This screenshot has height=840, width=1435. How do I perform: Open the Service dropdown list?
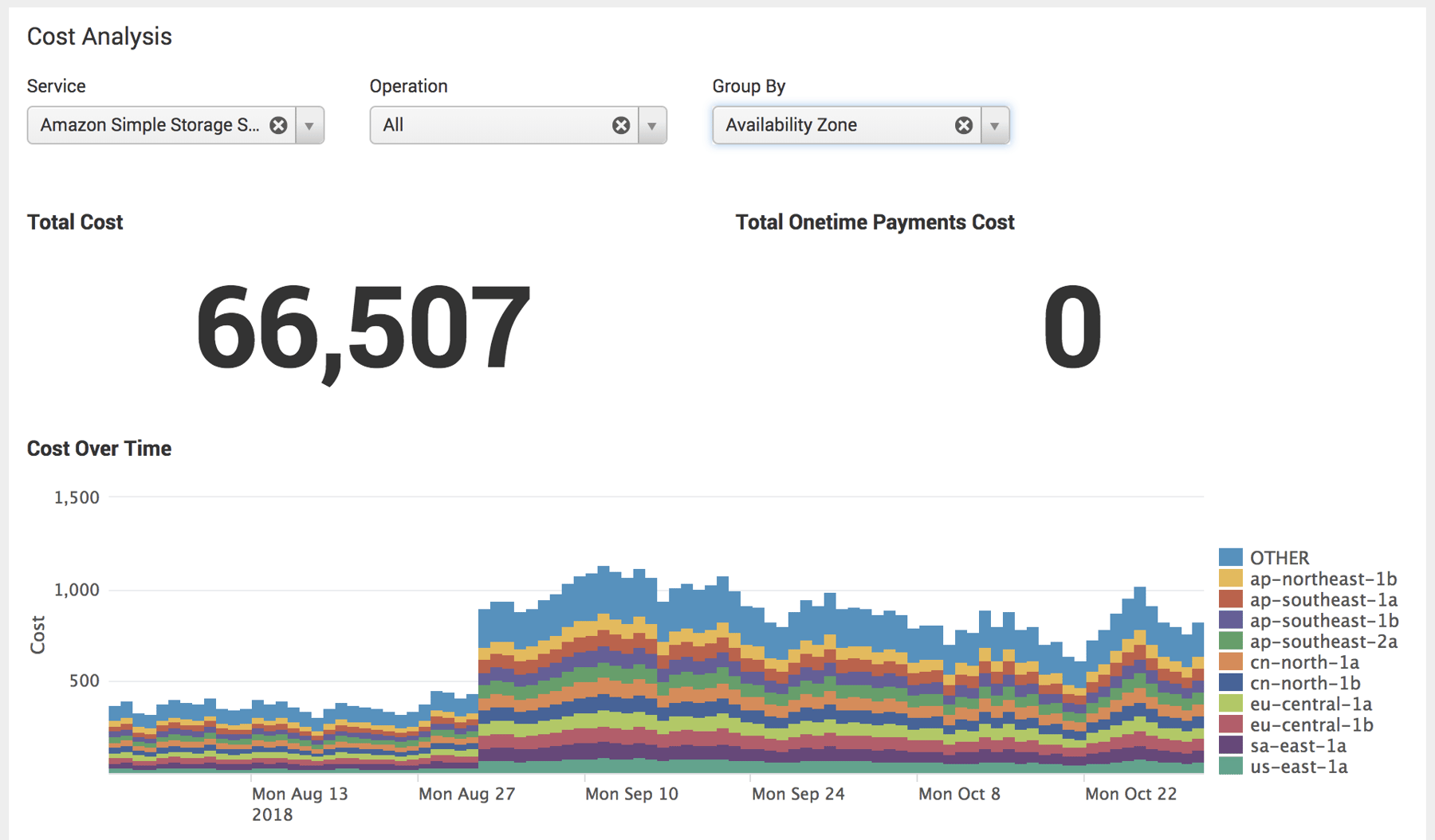(x=309, y=124)
